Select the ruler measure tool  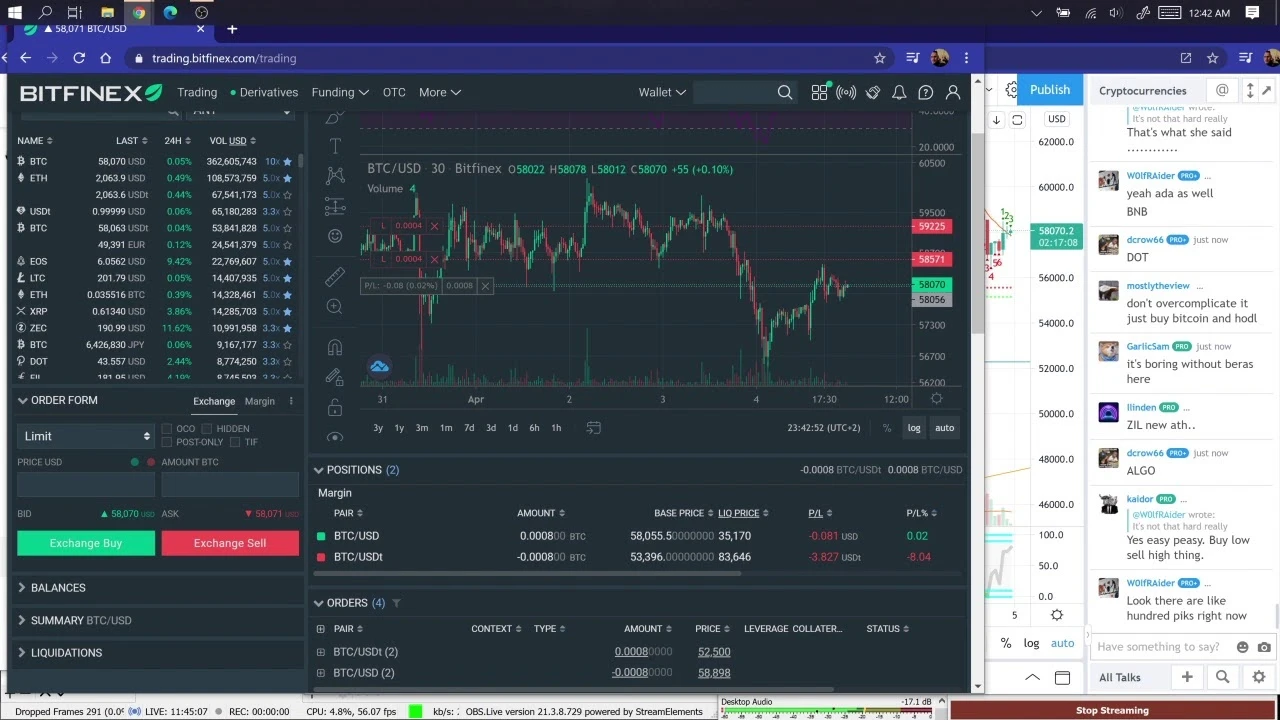click(335, 277)
